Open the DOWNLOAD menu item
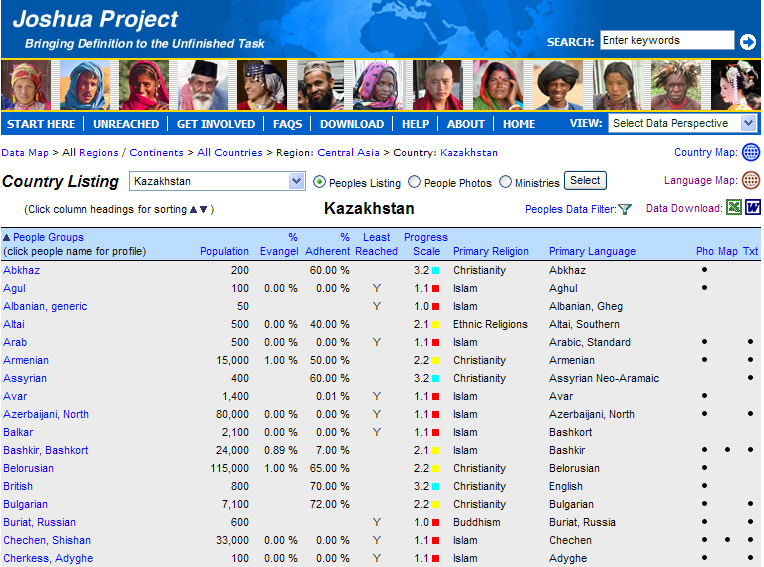Screen dimensions: 764x567 coord(352,124)
